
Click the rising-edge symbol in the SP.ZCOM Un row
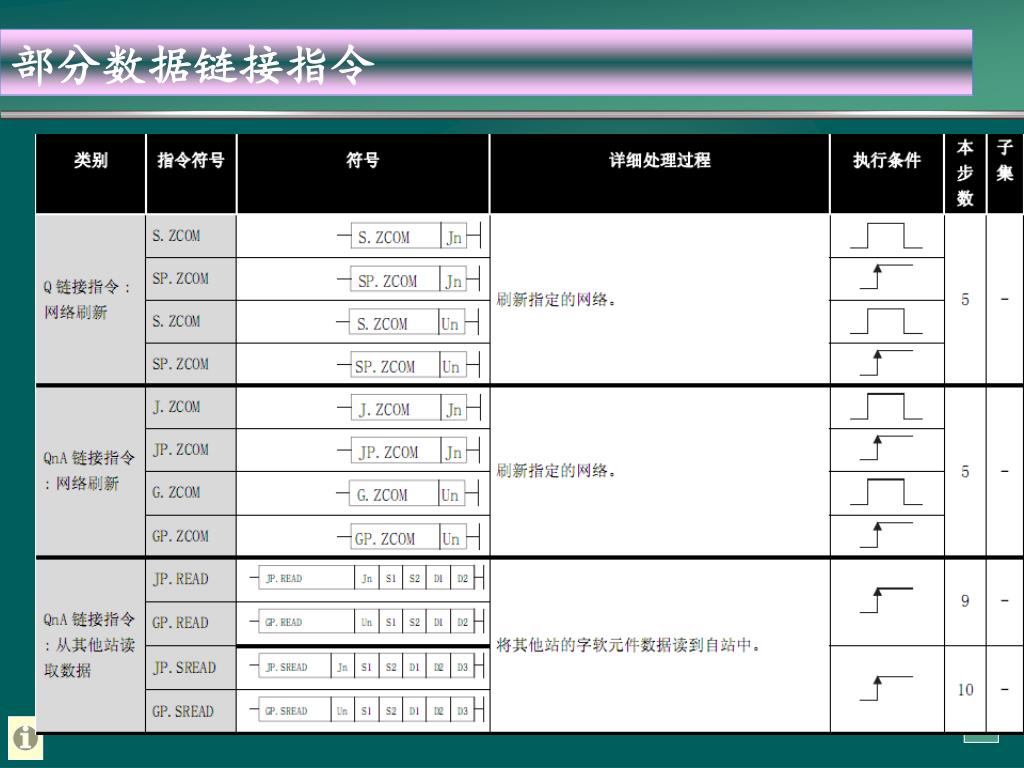click(886, 363)
